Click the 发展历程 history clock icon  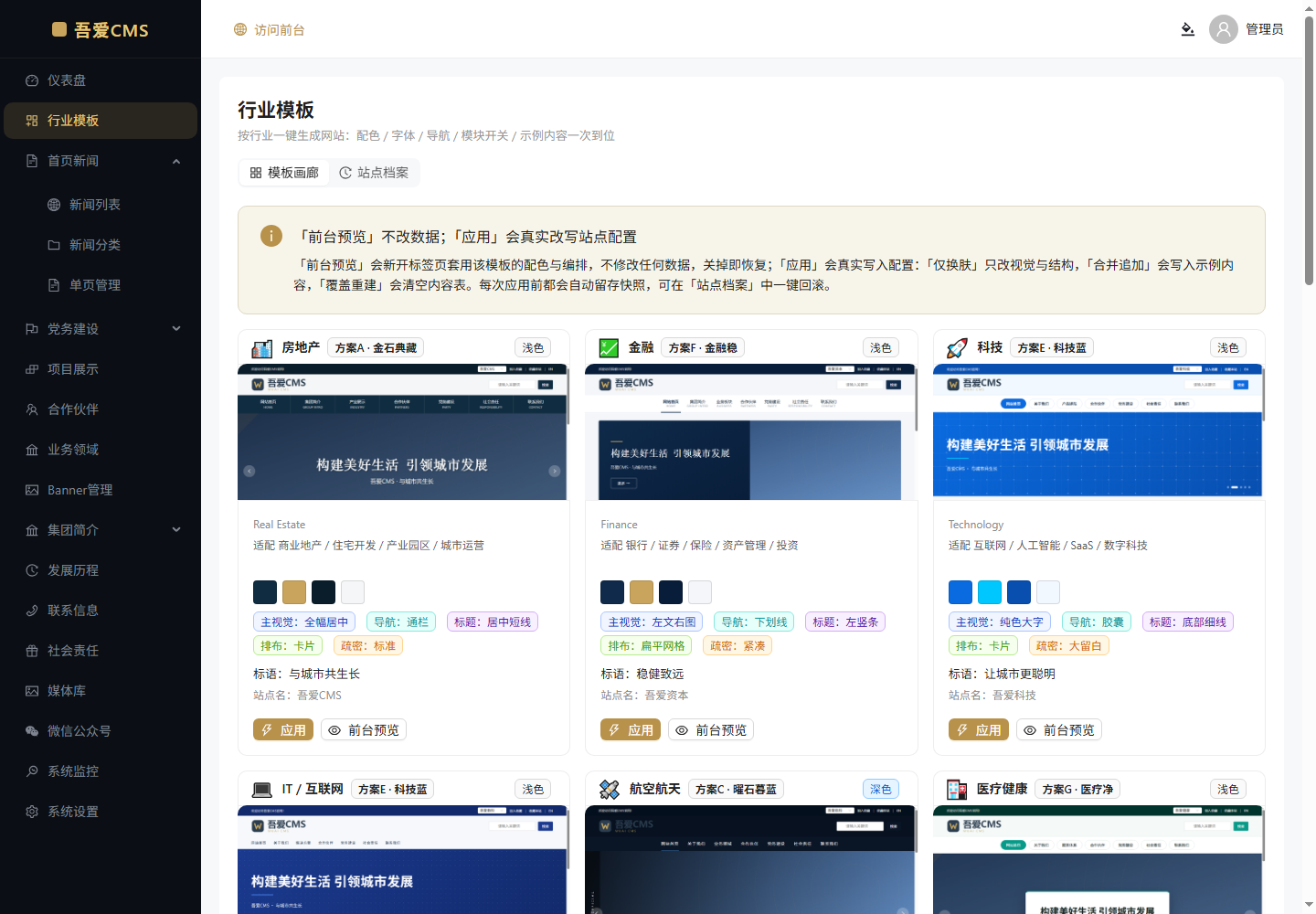[x=32, y=570]
